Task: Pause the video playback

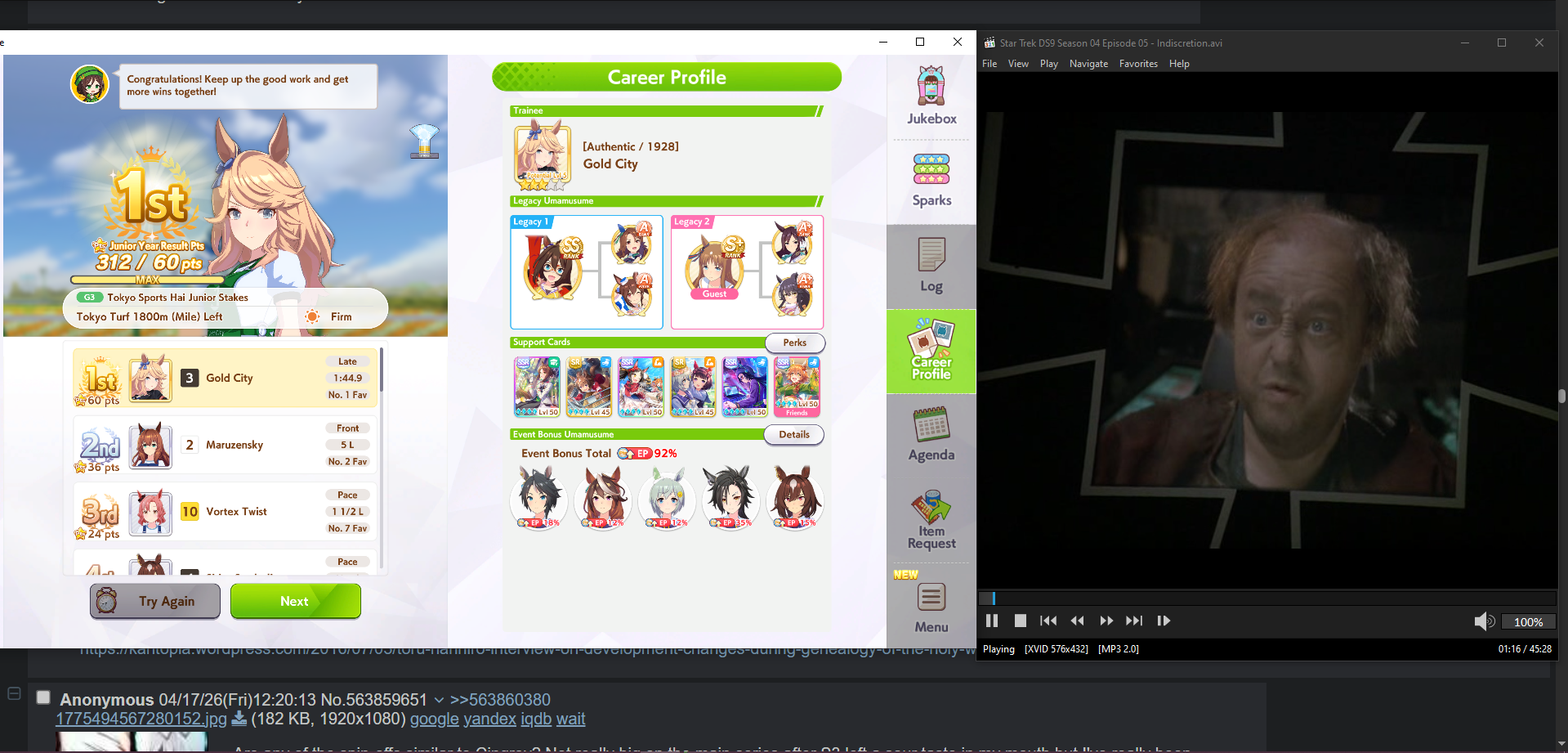Action: [x=992, y=621]
